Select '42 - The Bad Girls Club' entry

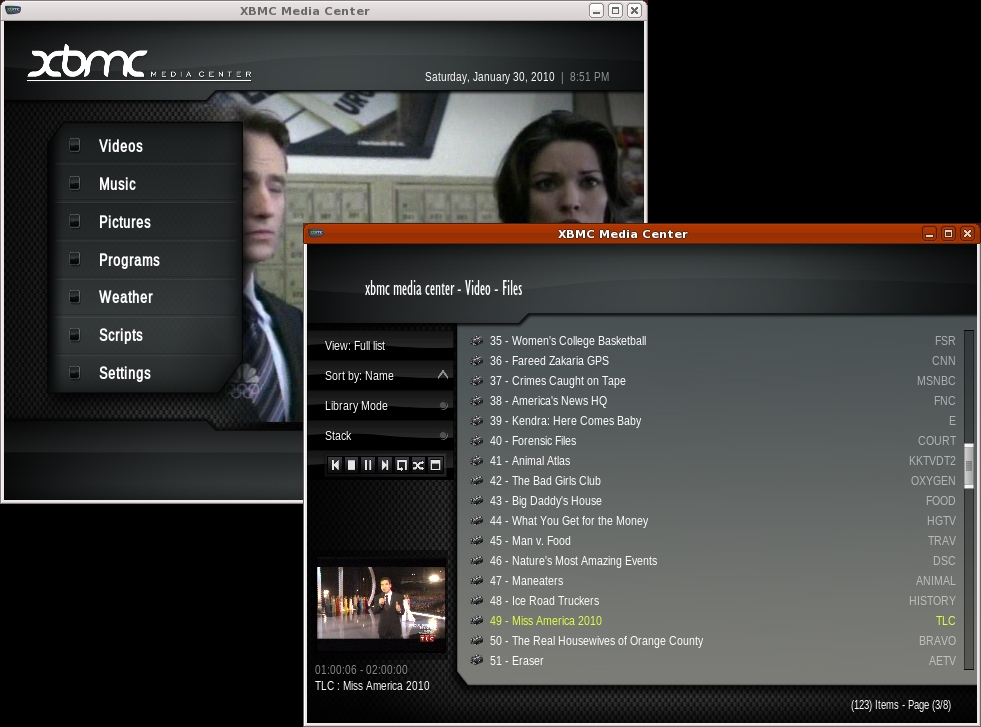[713, 481]
